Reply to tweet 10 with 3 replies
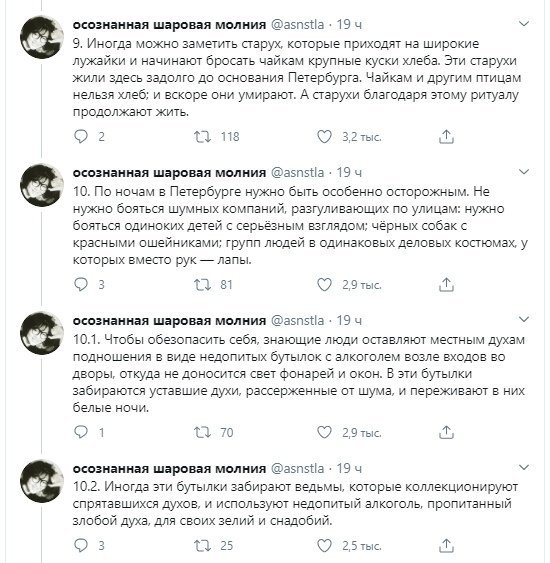This screenshot has width=550, height=563. click(x=81, y=285)
